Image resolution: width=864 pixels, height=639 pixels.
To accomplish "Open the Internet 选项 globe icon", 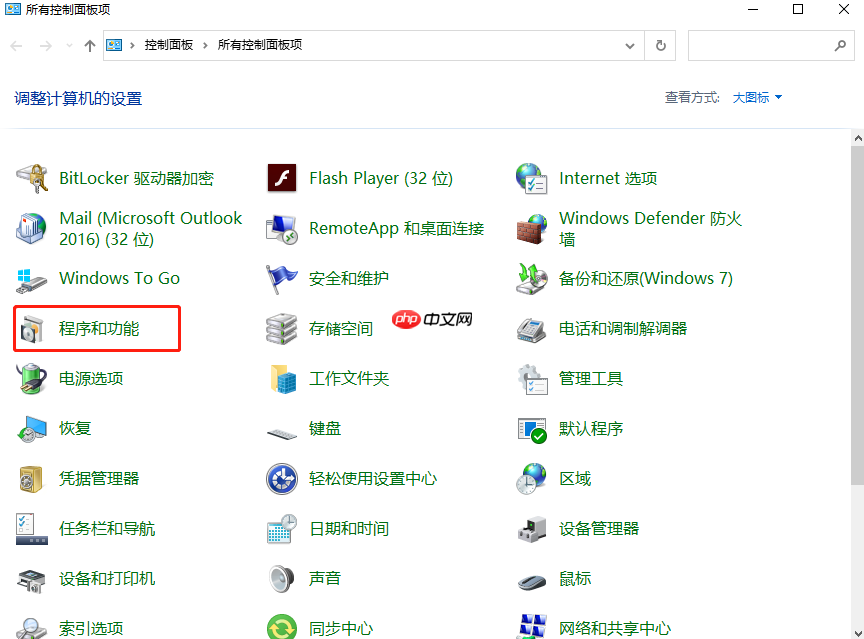I will coord(532,178).
